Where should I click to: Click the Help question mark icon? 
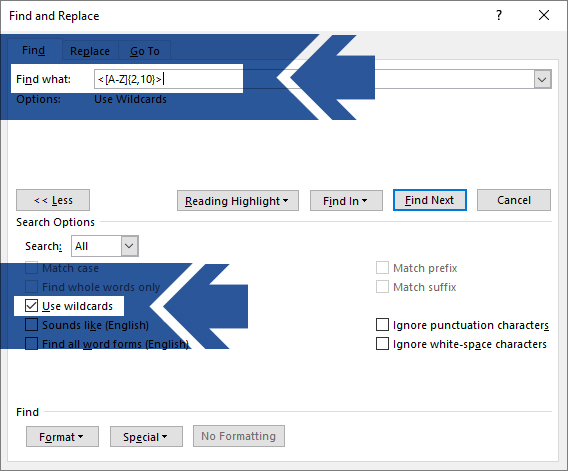(499, 15)
